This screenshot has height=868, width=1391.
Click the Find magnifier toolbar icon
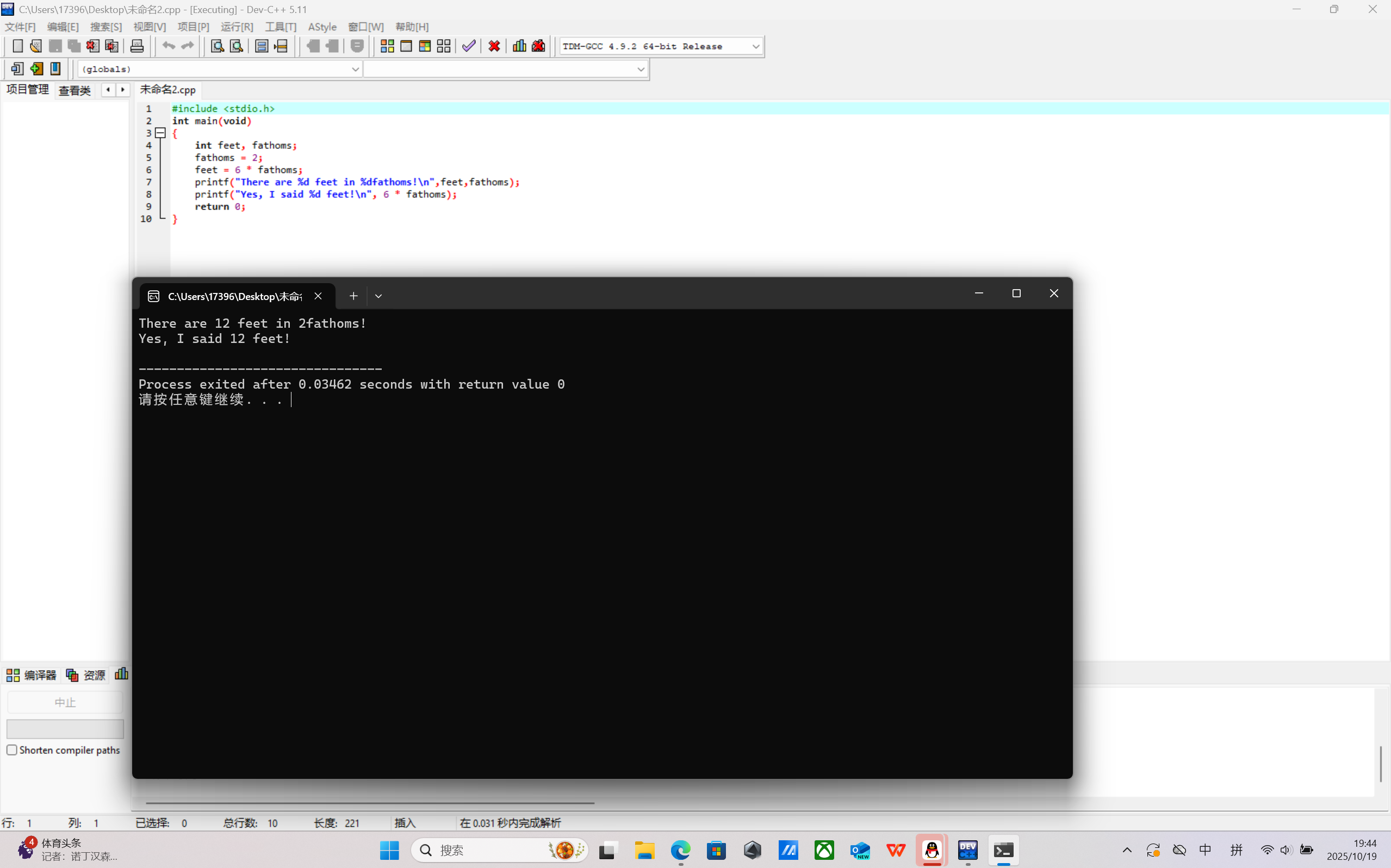pos(217,46)
